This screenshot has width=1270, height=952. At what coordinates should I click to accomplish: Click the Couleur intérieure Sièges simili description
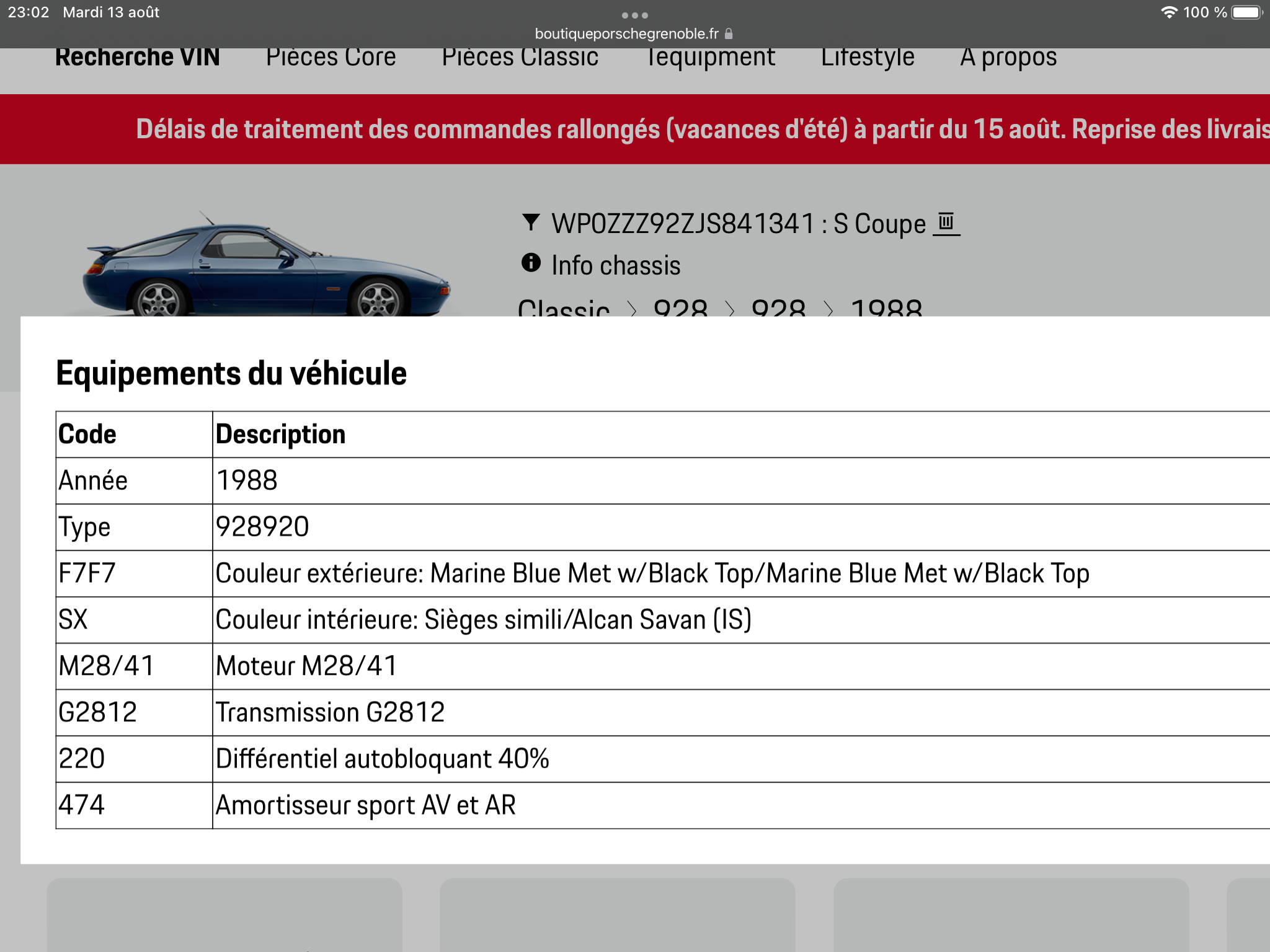tap(484, 620)
